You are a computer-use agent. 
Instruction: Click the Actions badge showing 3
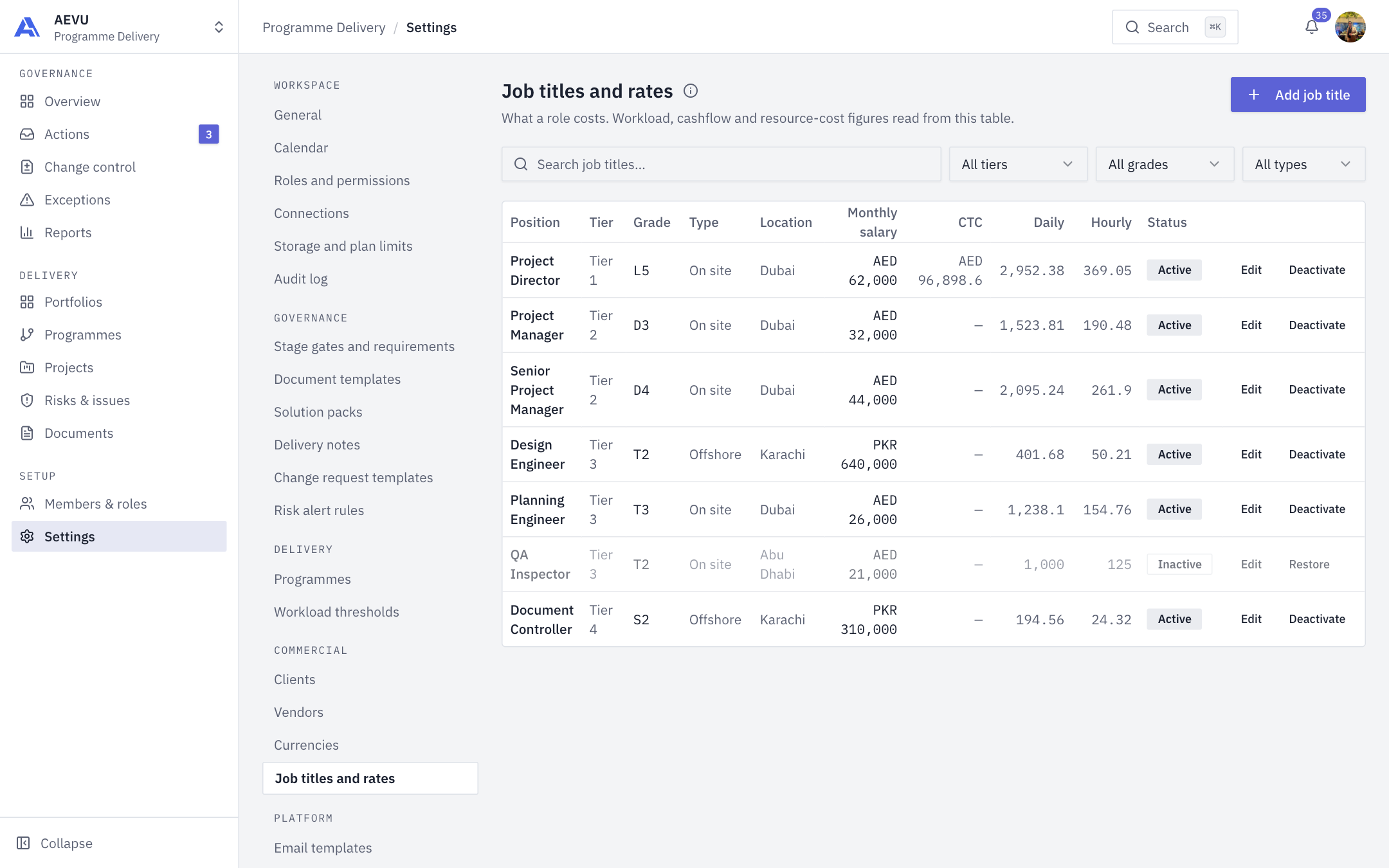click(x=208, y=134)
